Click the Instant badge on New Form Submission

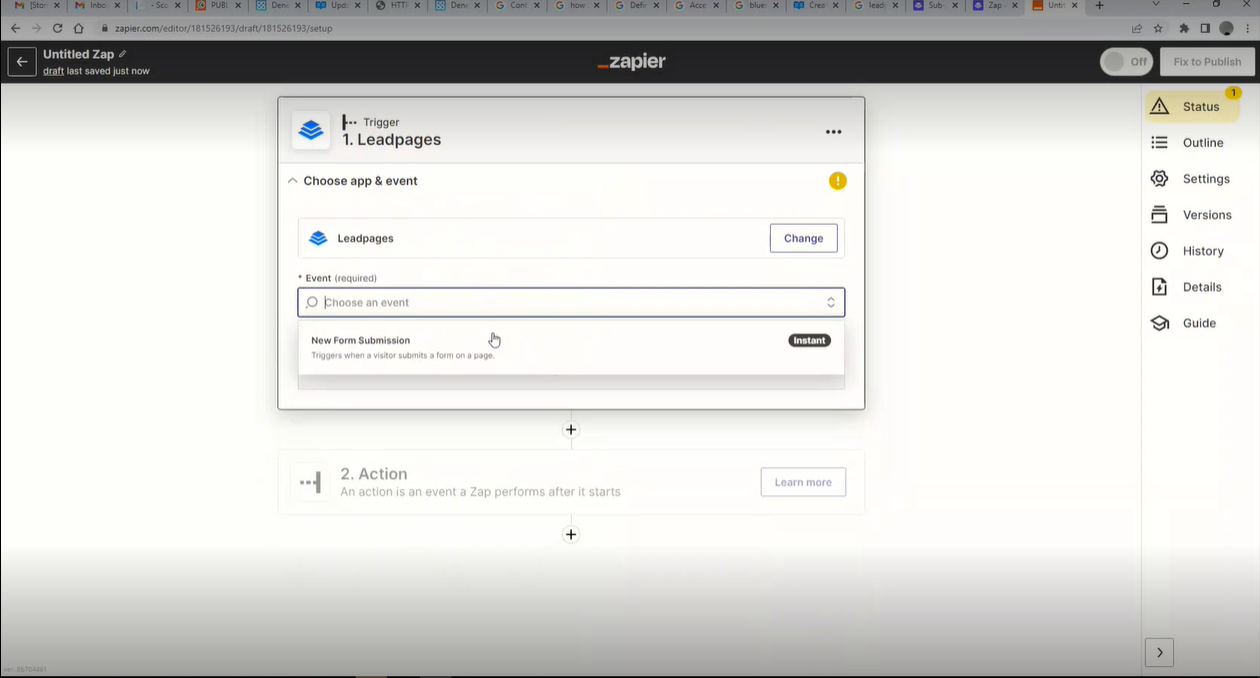[809, 340]
